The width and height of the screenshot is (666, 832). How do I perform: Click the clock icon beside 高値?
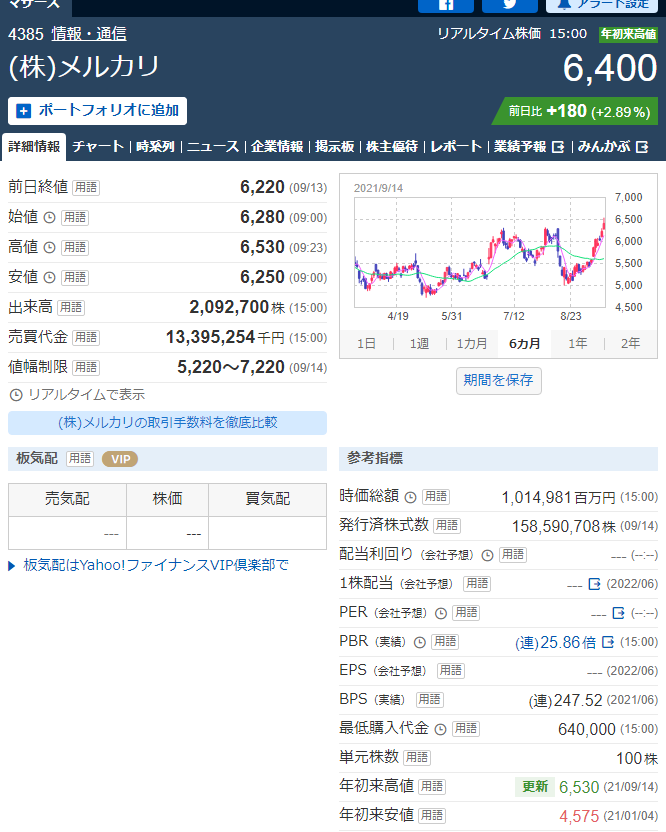pyautogui.click(x=49, y=247)
